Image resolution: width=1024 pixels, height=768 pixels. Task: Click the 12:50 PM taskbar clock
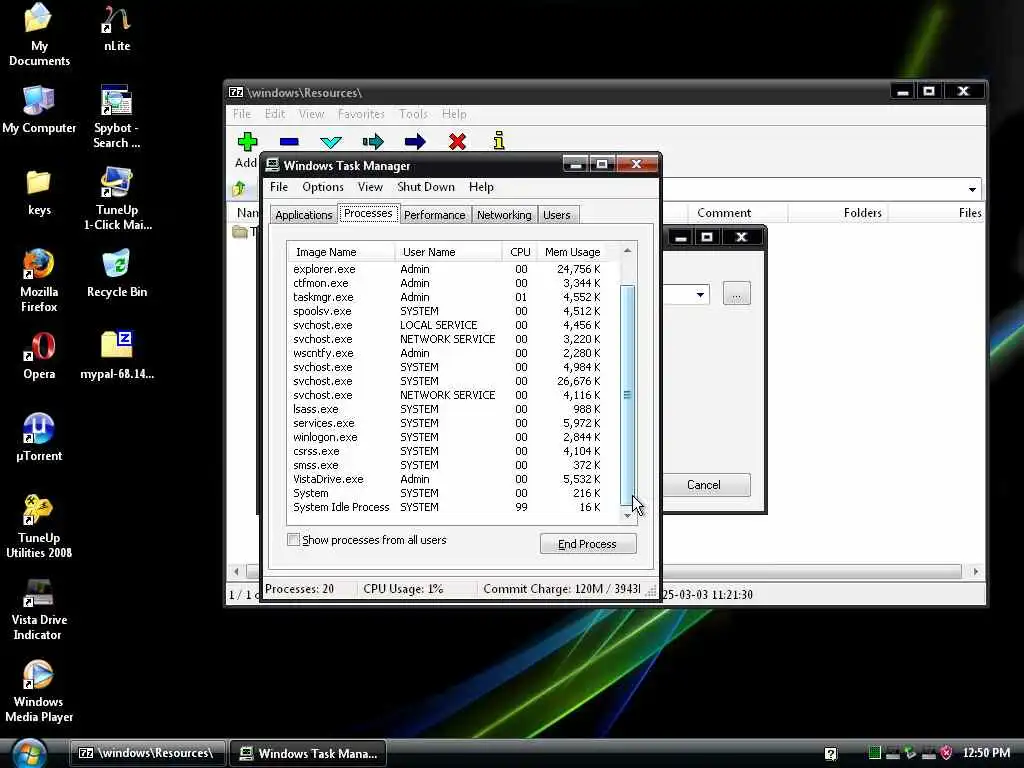pyautogui.click(x=986, y=753)
